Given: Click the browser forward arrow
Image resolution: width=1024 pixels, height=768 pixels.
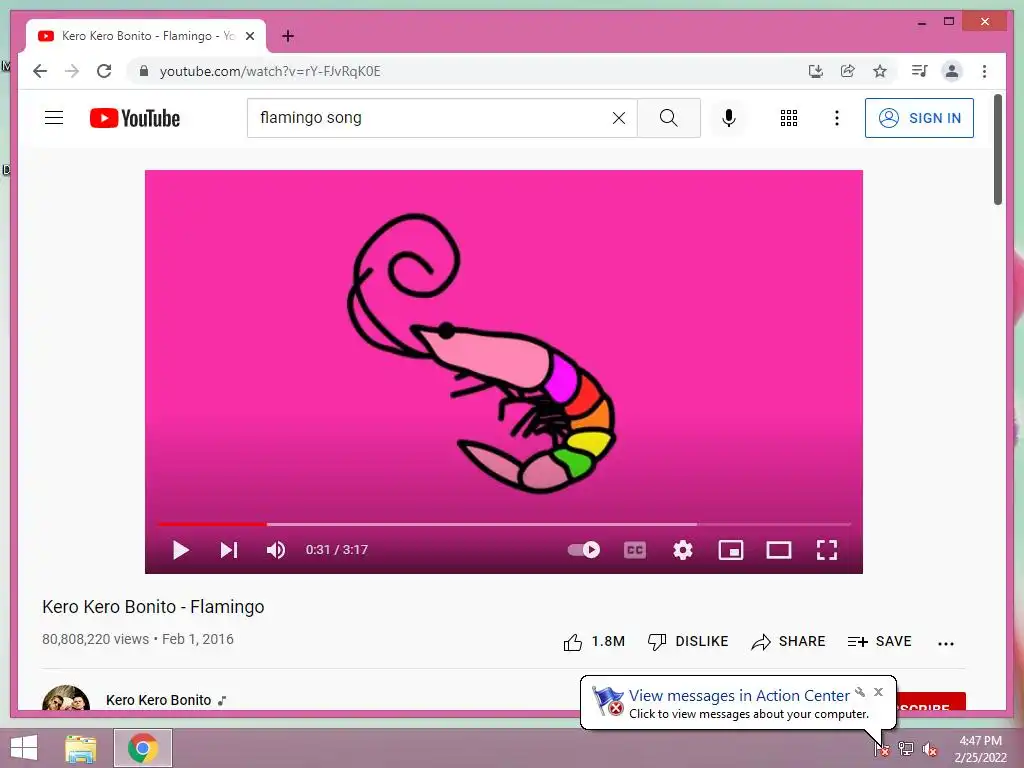Looking at the screenshot, I should (x=72, y=71).
